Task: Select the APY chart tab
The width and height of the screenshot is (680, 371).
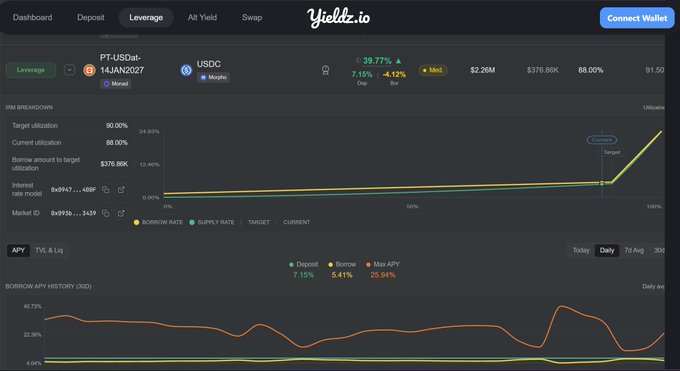Action: 18,250
